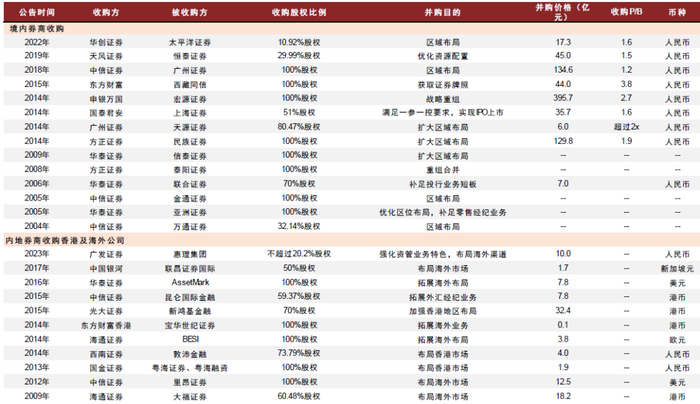This screenshot has height=404, width=700.
Task: Click the 73.79%股权 cell
Action: point(299,353)
